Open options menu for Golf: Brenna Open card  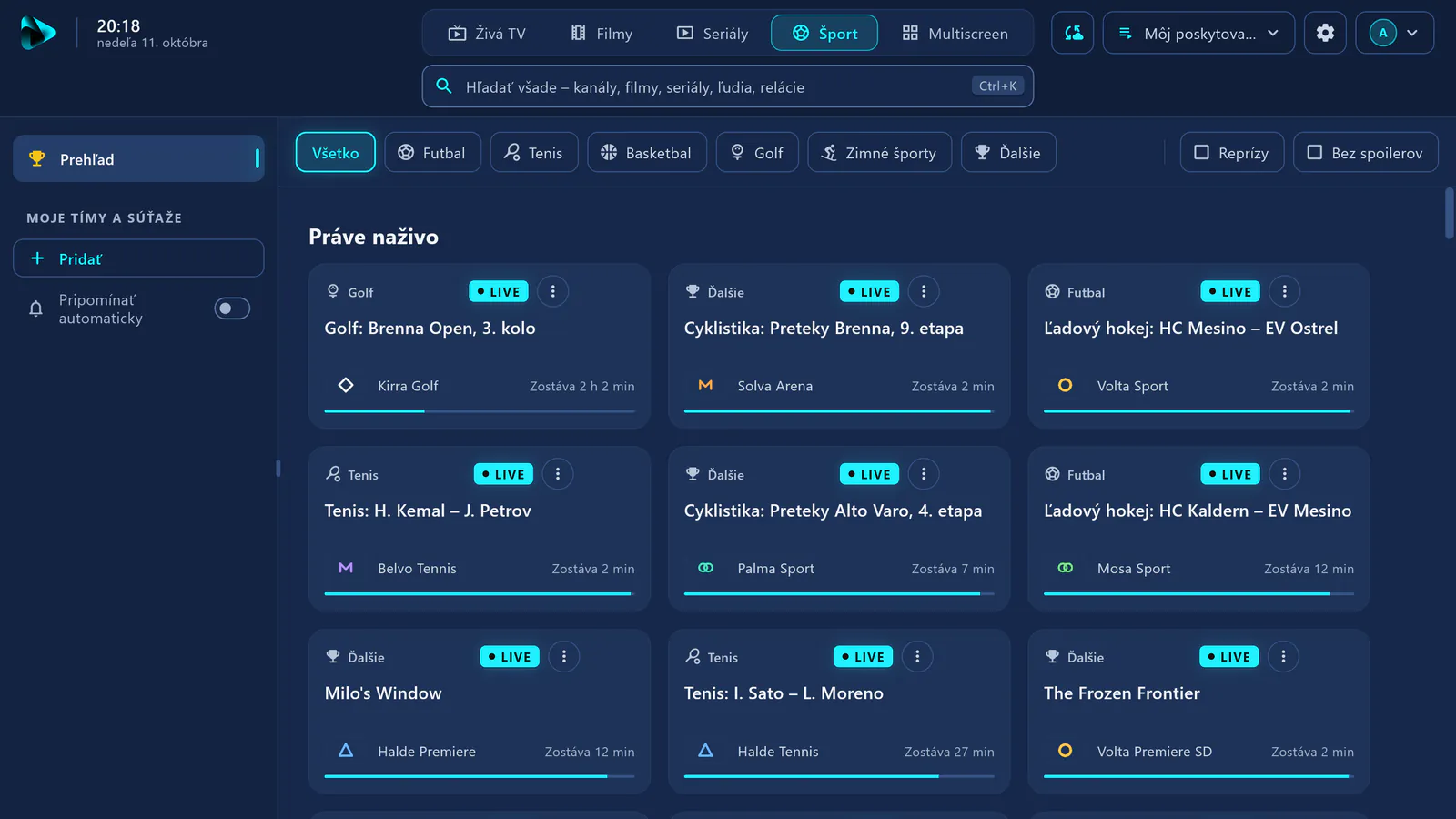click(552, 291)
